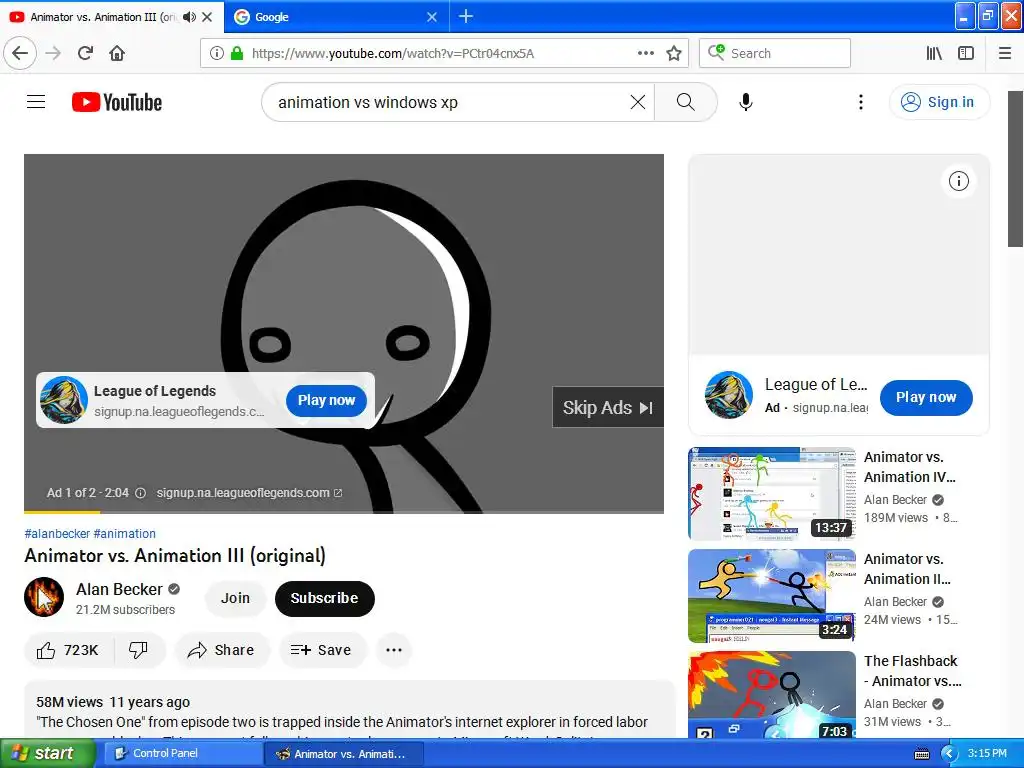Viewport: 1024px width, 768px height.
Task: Click the forward navigation arrow
Action: (x=54, y=53)
